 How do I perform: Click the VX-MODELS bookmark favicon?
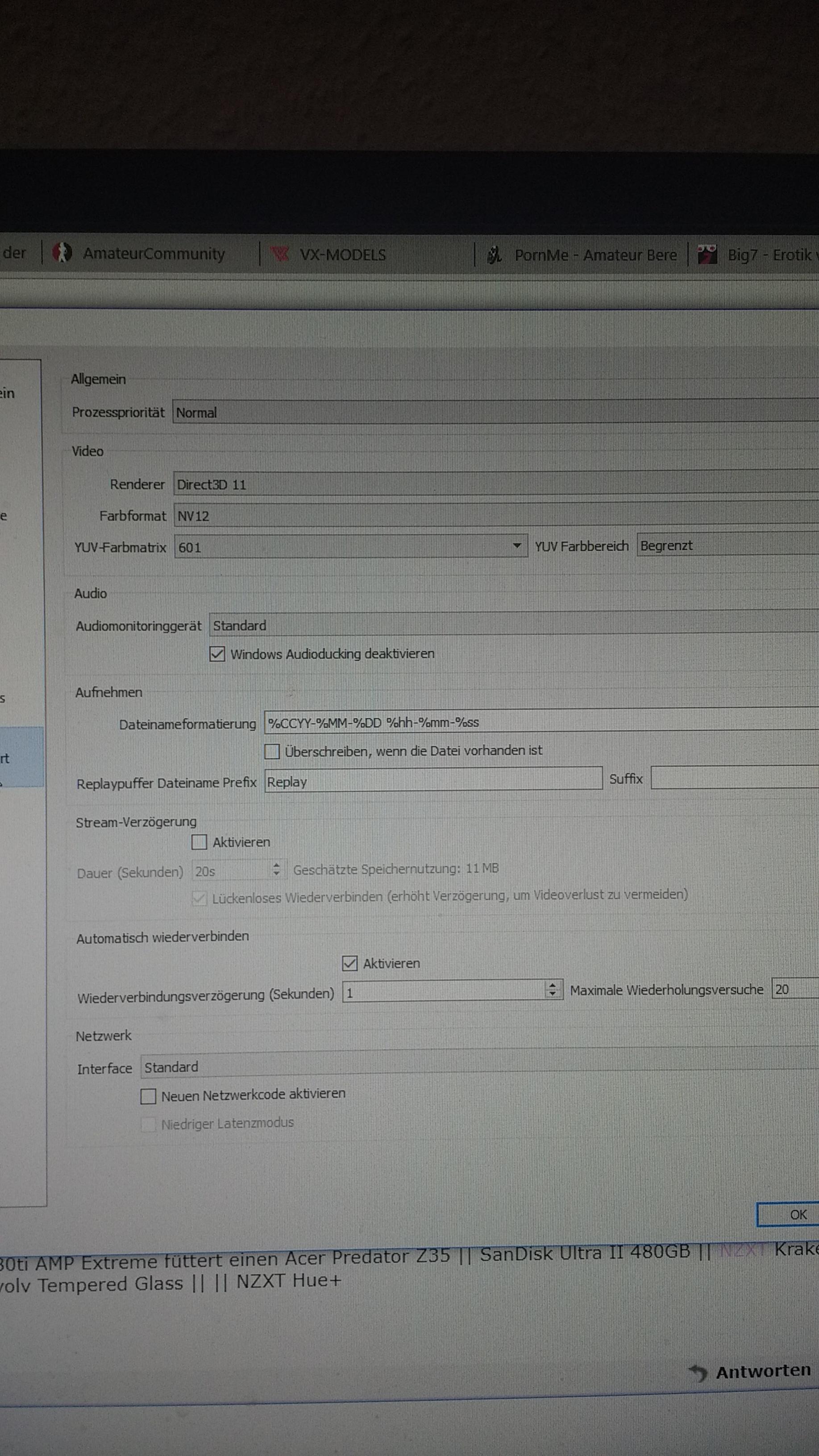click(x=280, y=254)
